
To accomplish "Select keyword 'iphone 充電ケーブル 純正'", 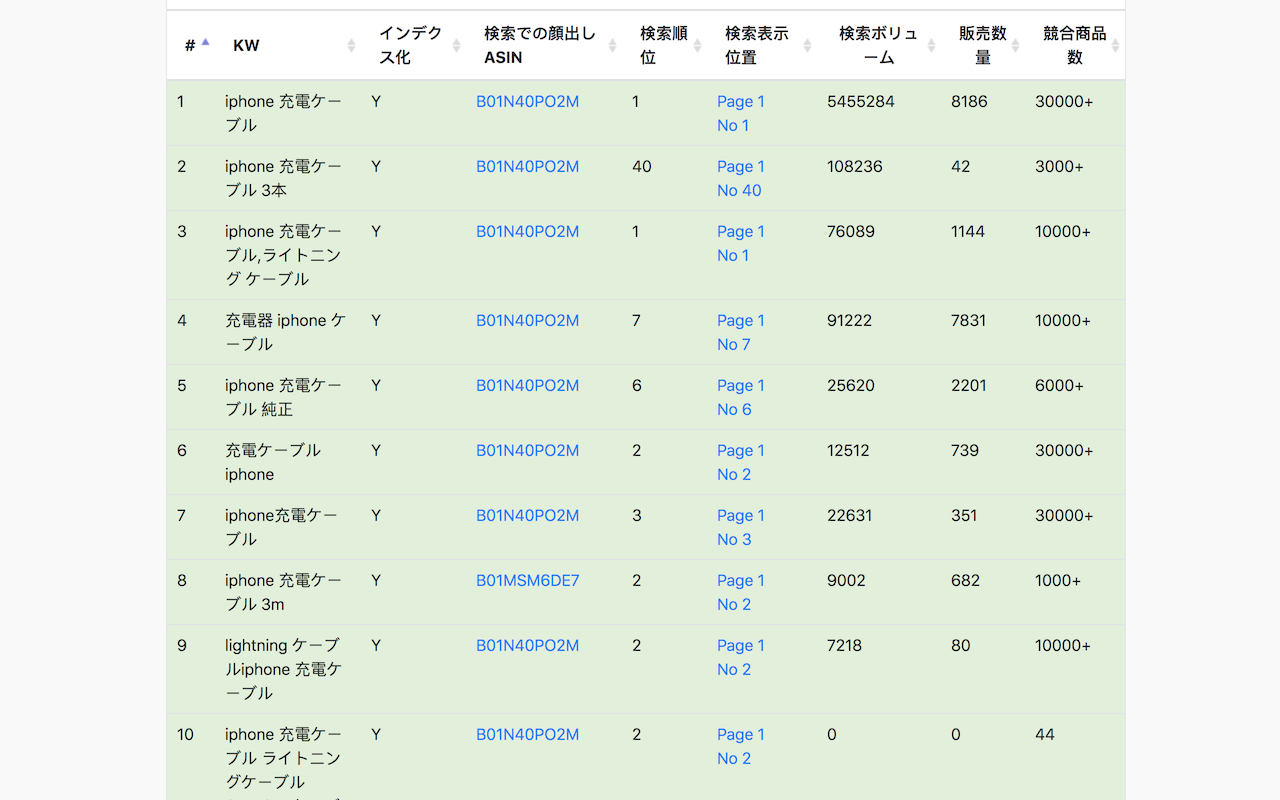I will point(283,397).
